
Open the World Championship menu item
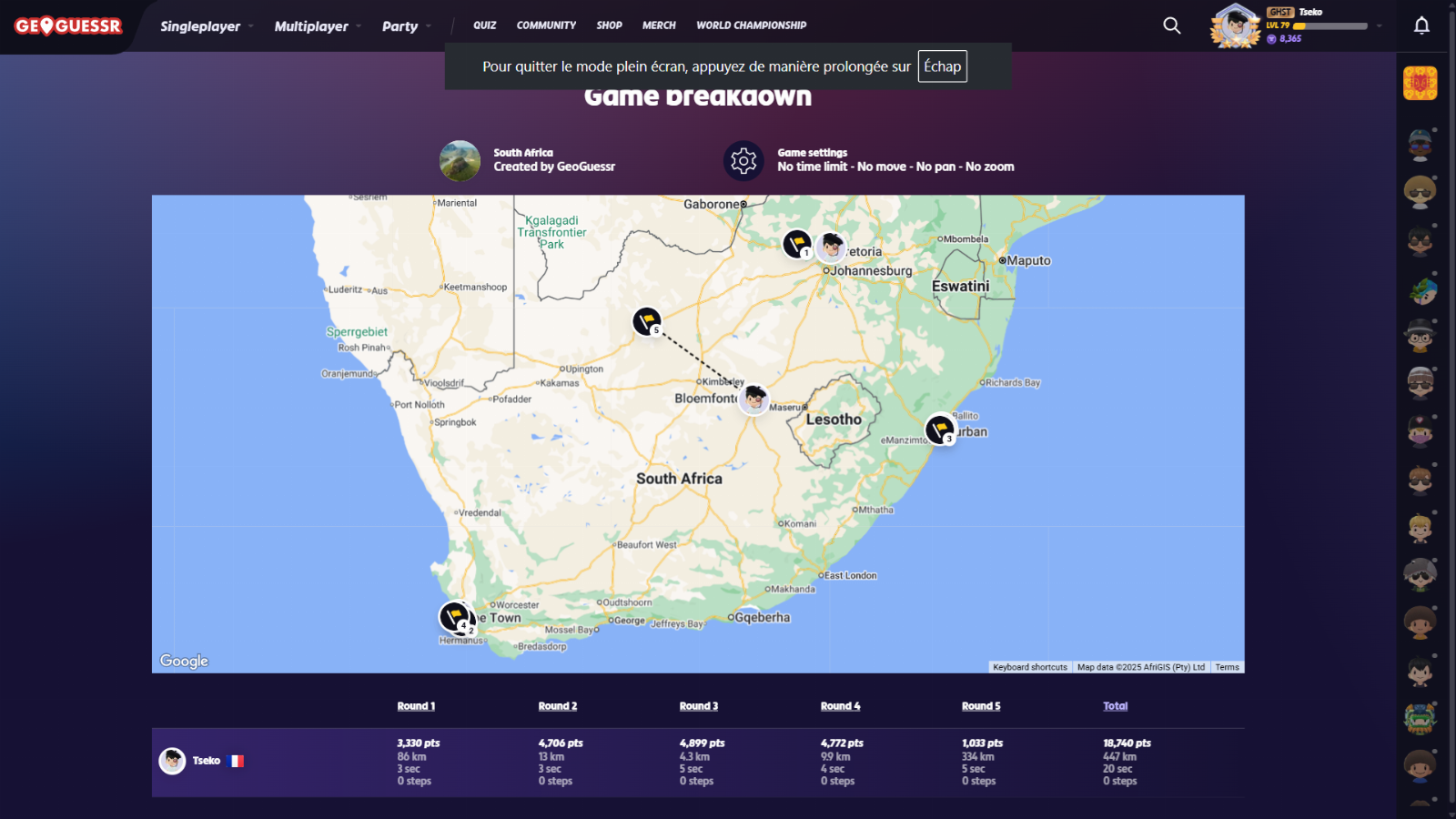(x=751, y=25)
